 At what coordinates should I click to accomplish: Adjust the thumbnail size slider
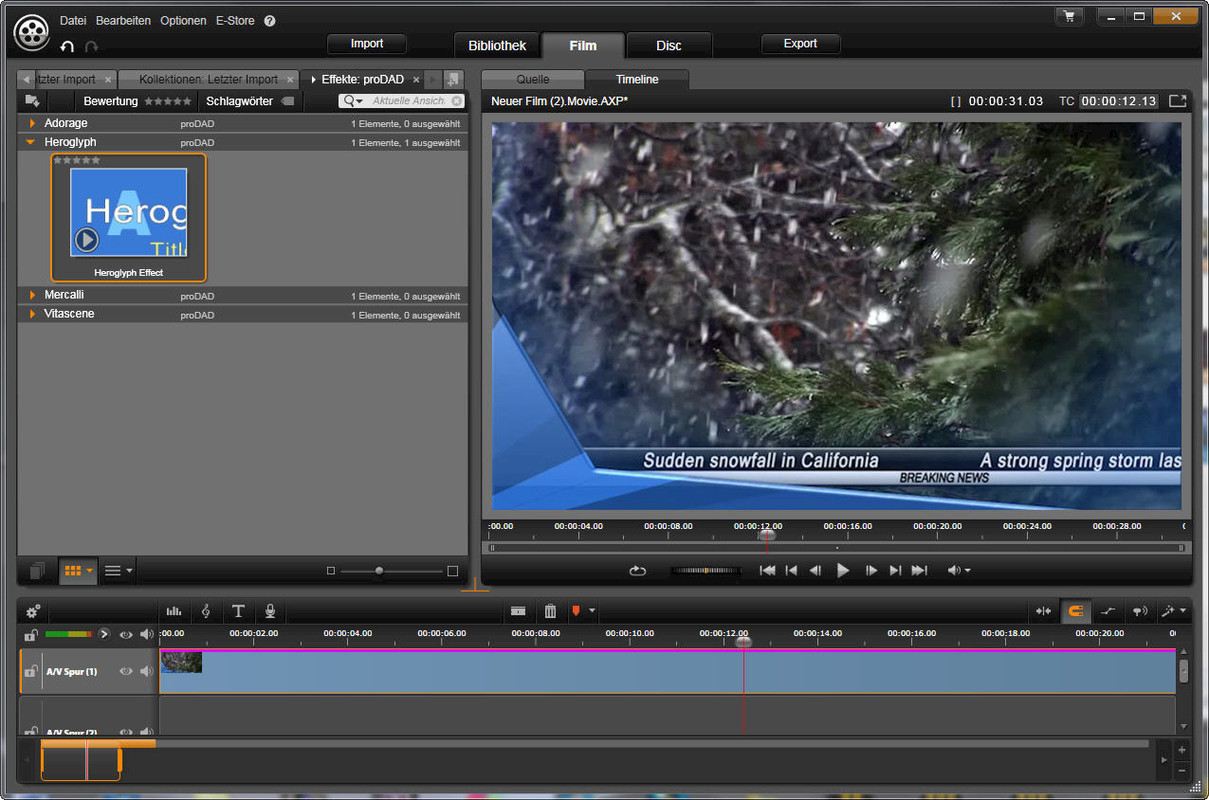click(379, 571)
